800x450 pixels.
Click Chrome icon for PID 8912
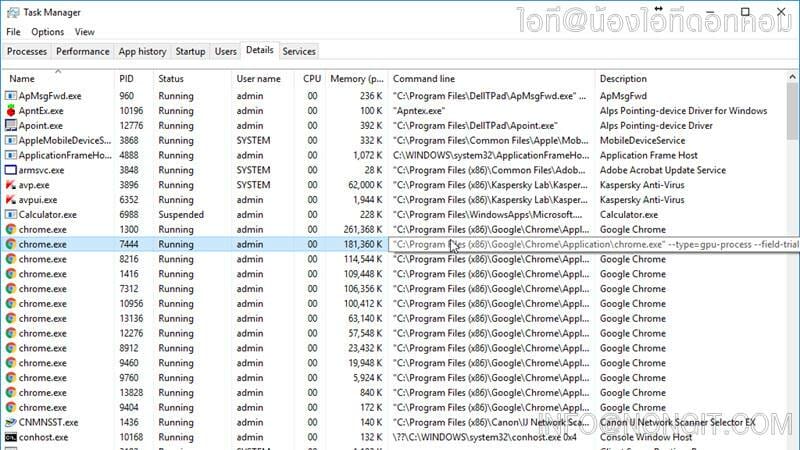[11, 348]
